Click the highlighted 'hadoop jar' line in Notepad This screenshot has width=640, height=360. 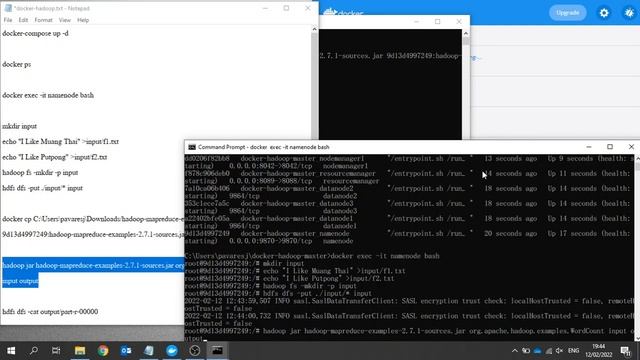click(93, 265)
